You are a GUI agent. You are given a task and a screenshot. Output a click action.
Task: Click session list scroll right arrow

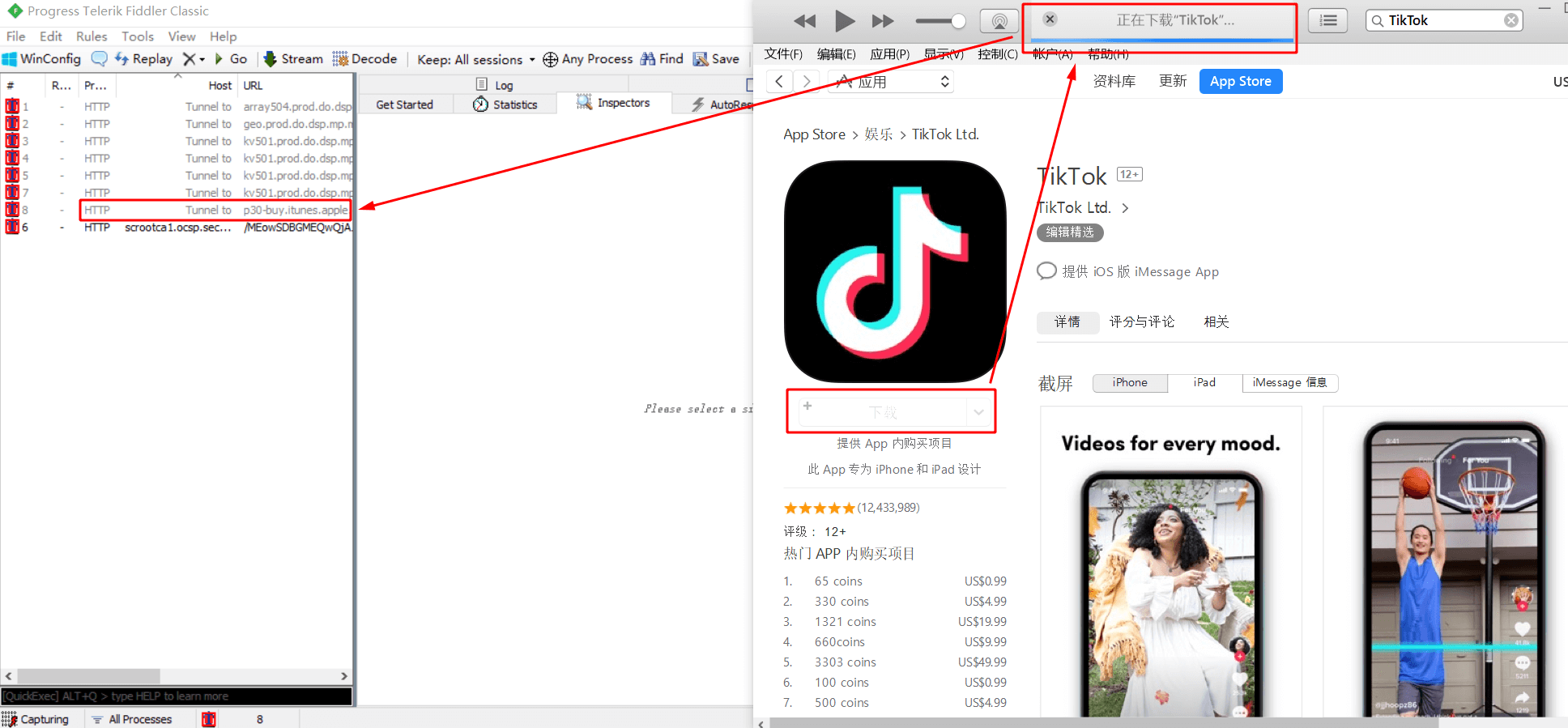(x=344, y=676)
